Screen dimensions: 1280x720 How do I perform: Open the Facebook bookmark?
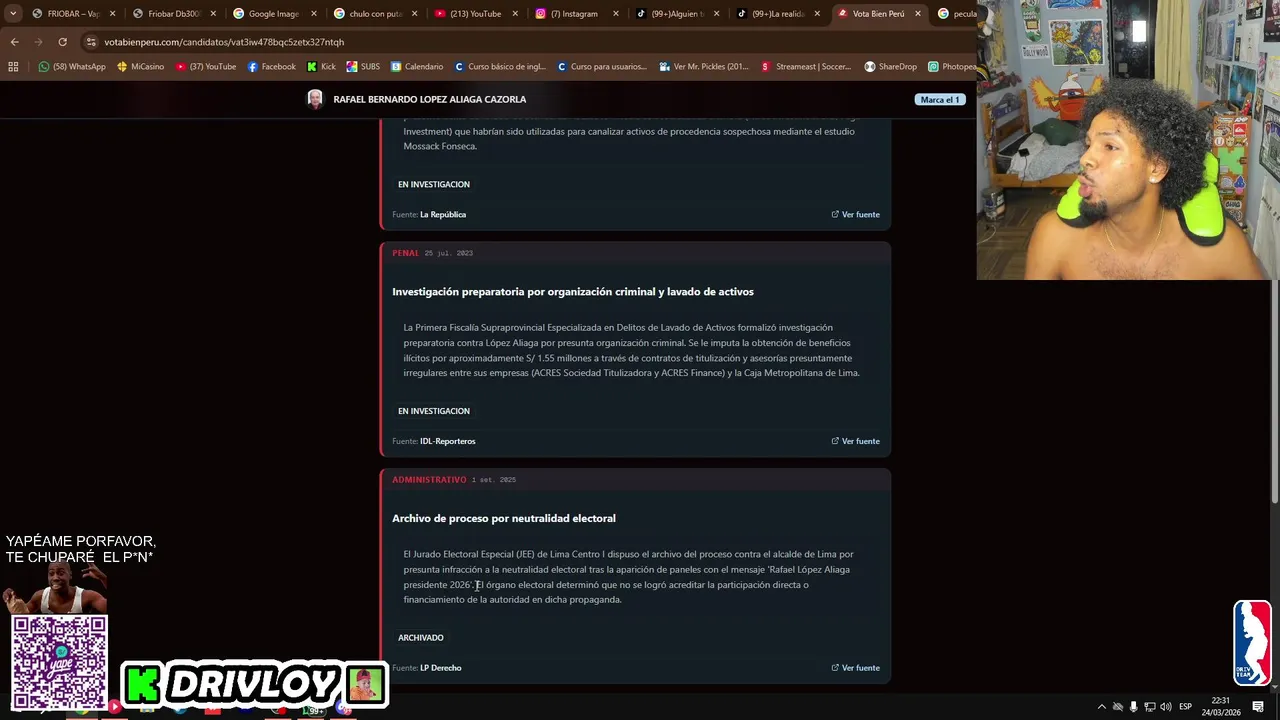(x=271, y=67)
